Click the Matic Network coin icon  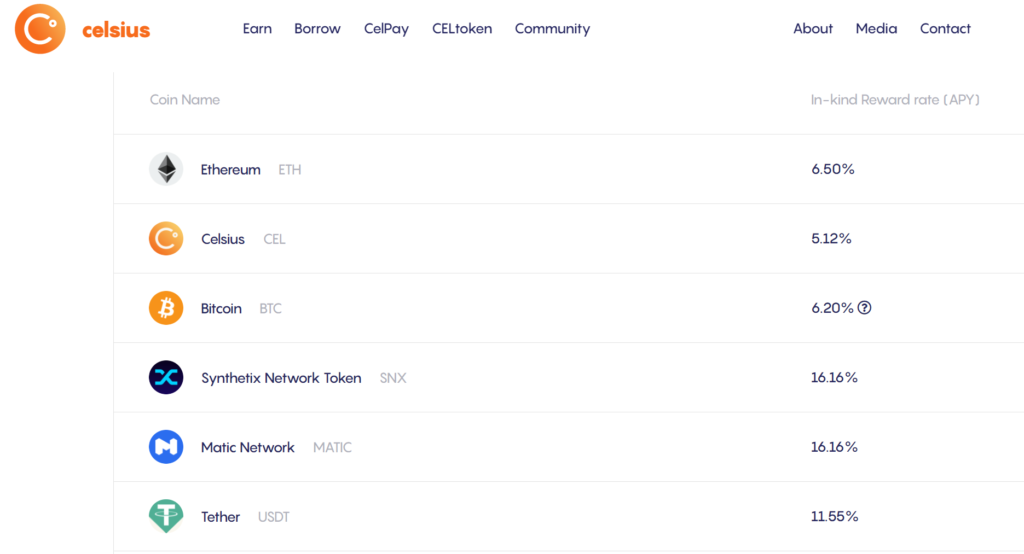pyautogui.click(x=166, y=447)
